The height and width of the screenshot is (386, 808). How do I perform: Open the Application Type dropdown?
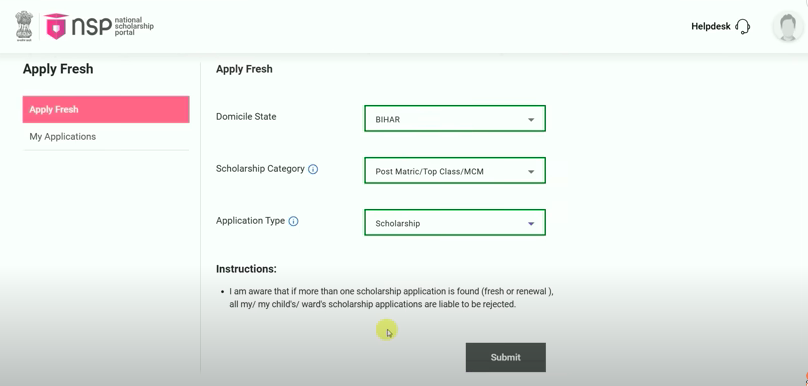click(455, 223)
